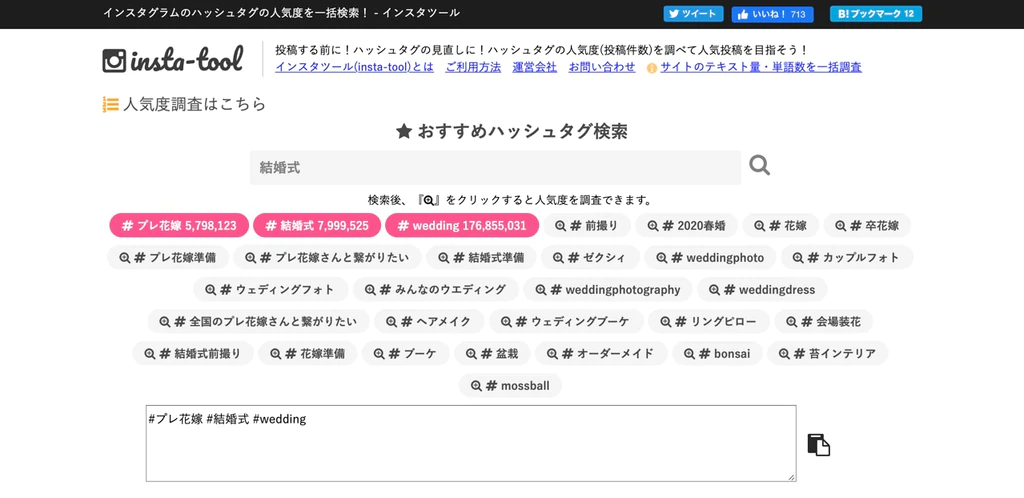Click magnifier icon on 前撮り tag
The height and width of the screenshot is (498, 1024).
561,226
